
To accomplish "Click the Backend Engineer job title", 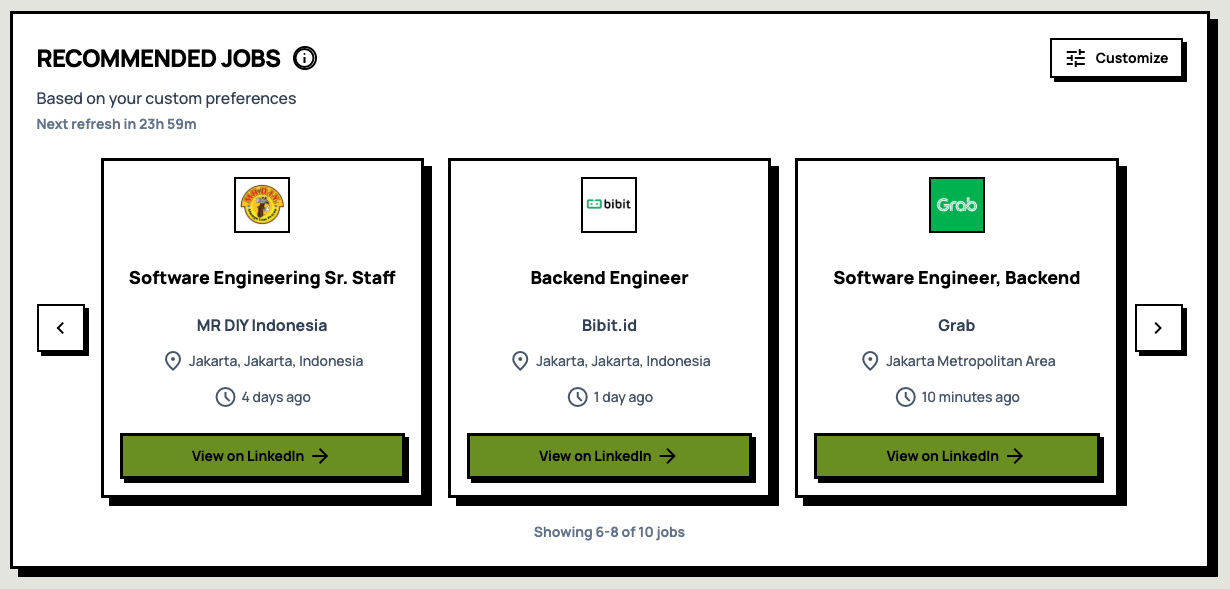I will pos(608,277).
